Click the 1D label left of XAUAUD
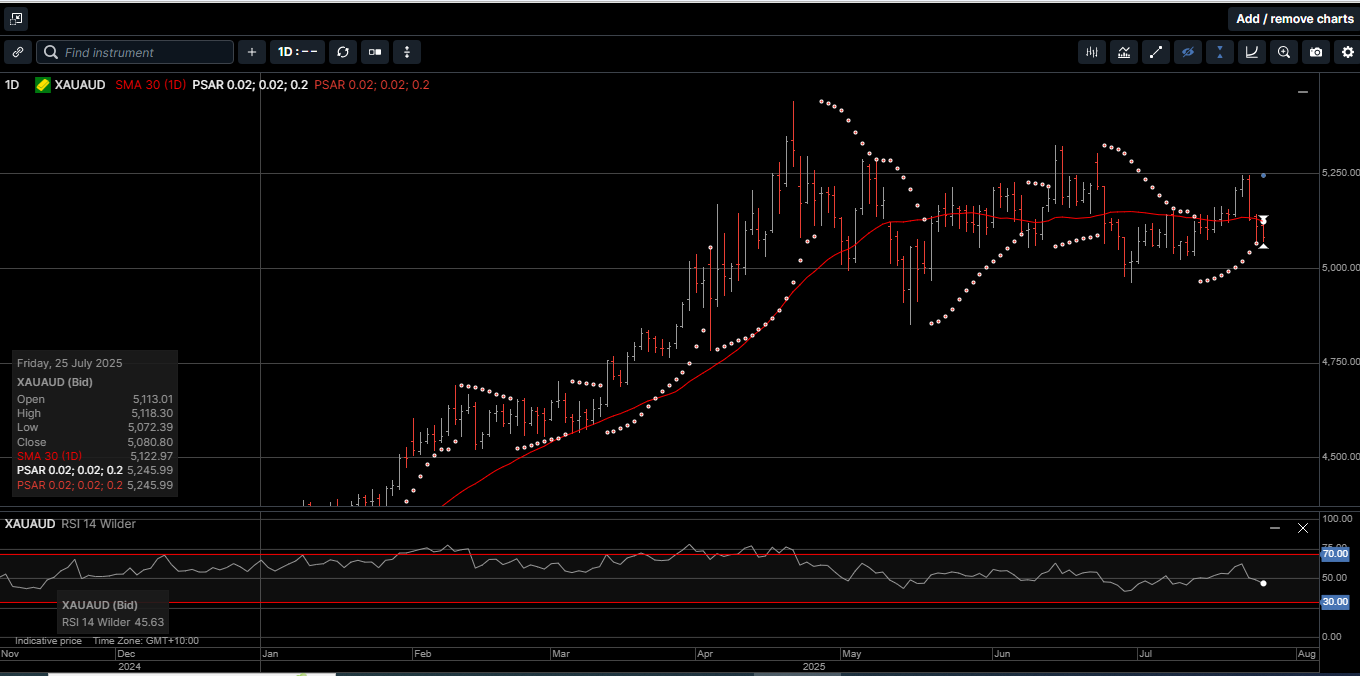Image resolution: width=1360 pixels, height=676 pixels. click(x=12, y=85)
